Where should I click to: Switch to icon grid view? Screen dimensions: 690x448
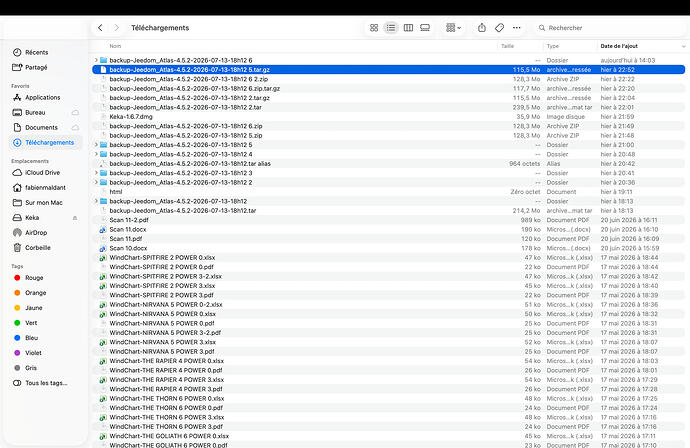click(x=374, y=28)
